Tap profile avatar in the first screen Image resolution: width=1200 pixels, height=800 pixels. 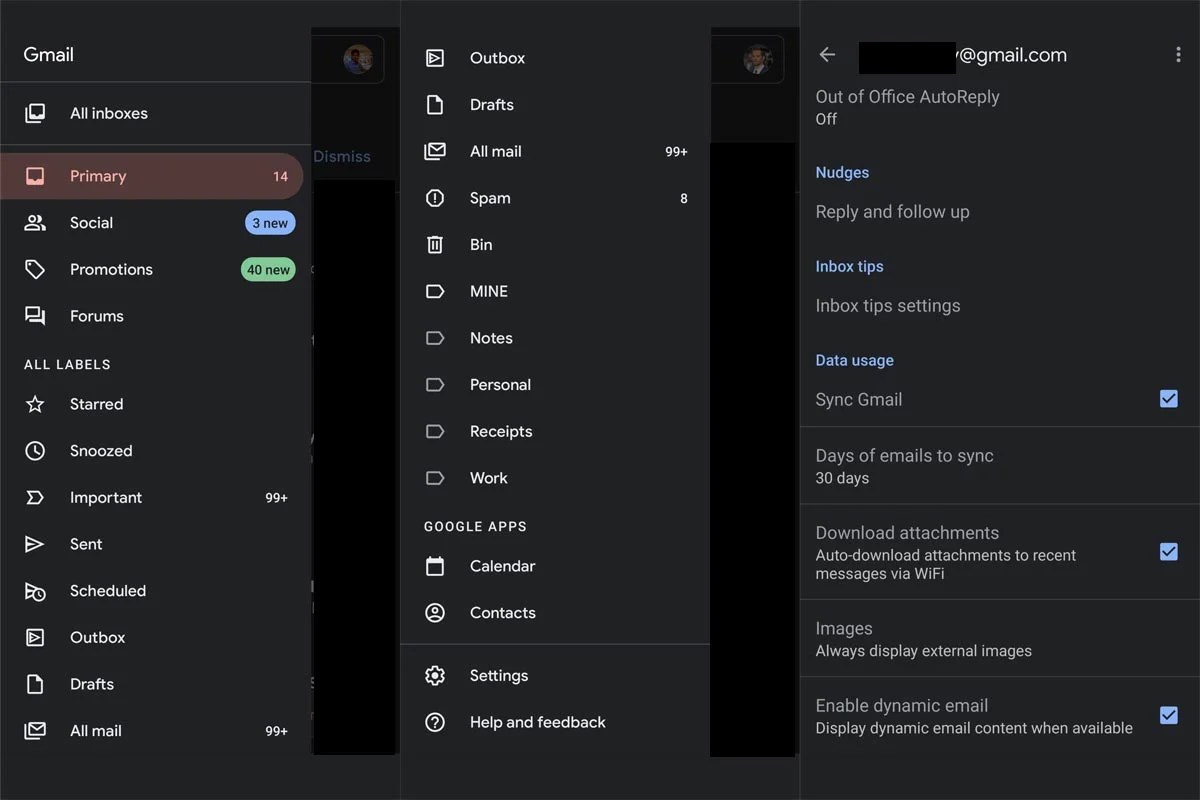point(358,59)
